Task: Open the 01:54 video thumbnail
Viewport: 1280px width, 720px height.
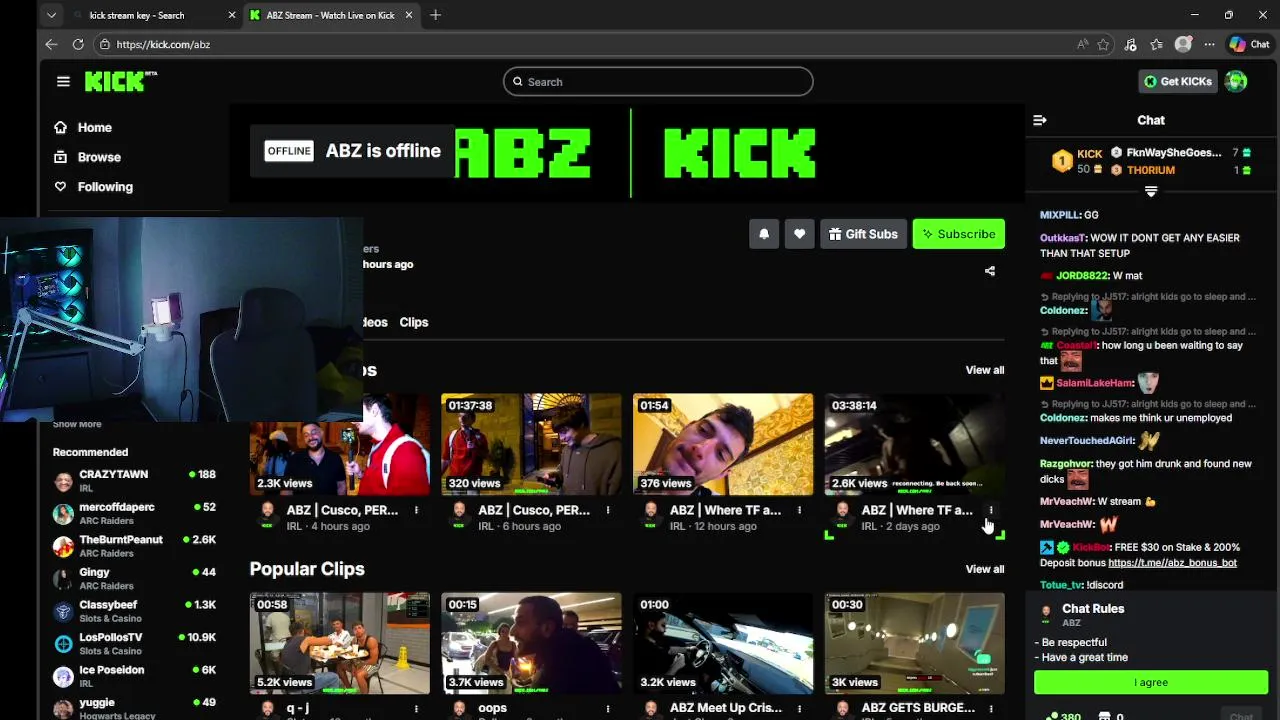Action: (723, 444)
